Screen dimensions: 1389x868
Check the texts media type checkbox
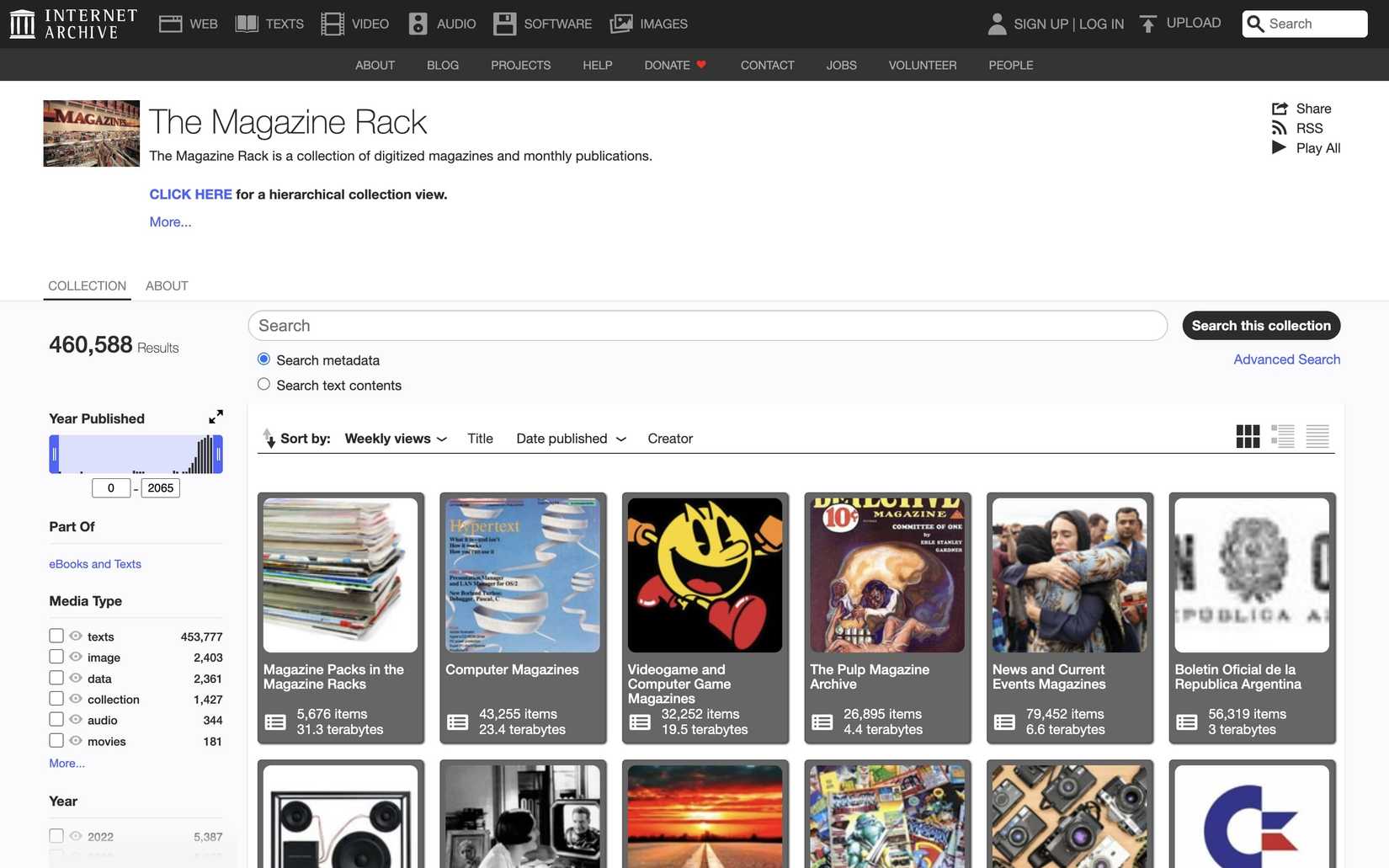click(56, 636)
